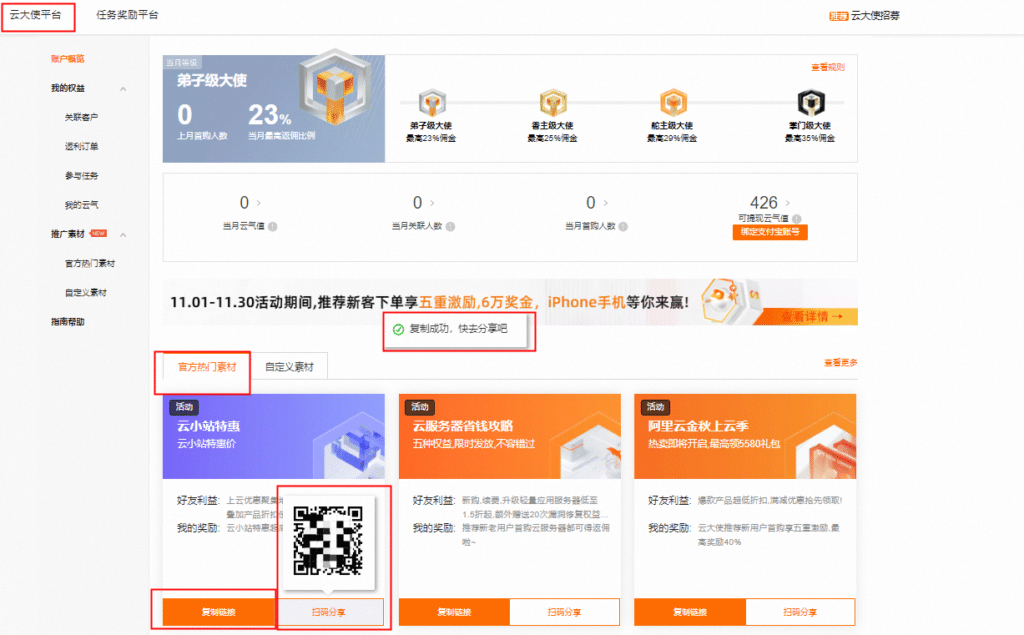Screen dimensions: 1024x635
Task: Click the 查看更多 link
Action: [x=840, y=363]
